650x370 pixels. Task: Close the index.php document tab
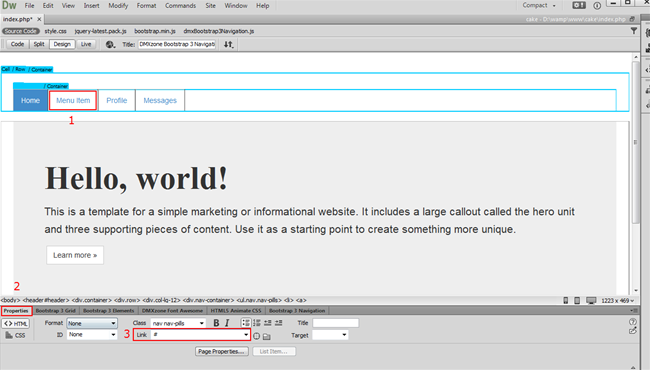tap(39, 19)
